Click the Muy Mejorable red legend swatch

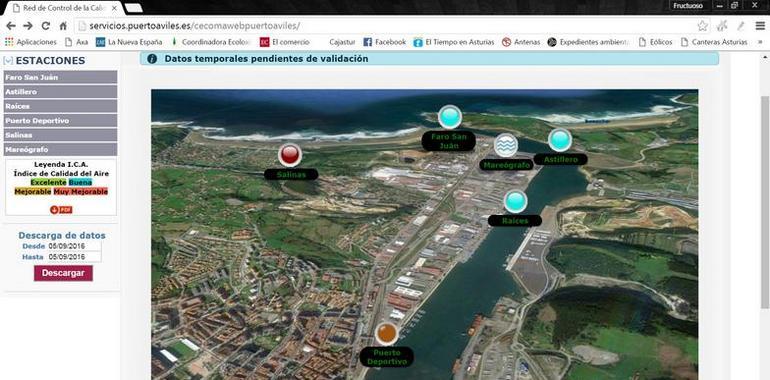coord(81,191)
